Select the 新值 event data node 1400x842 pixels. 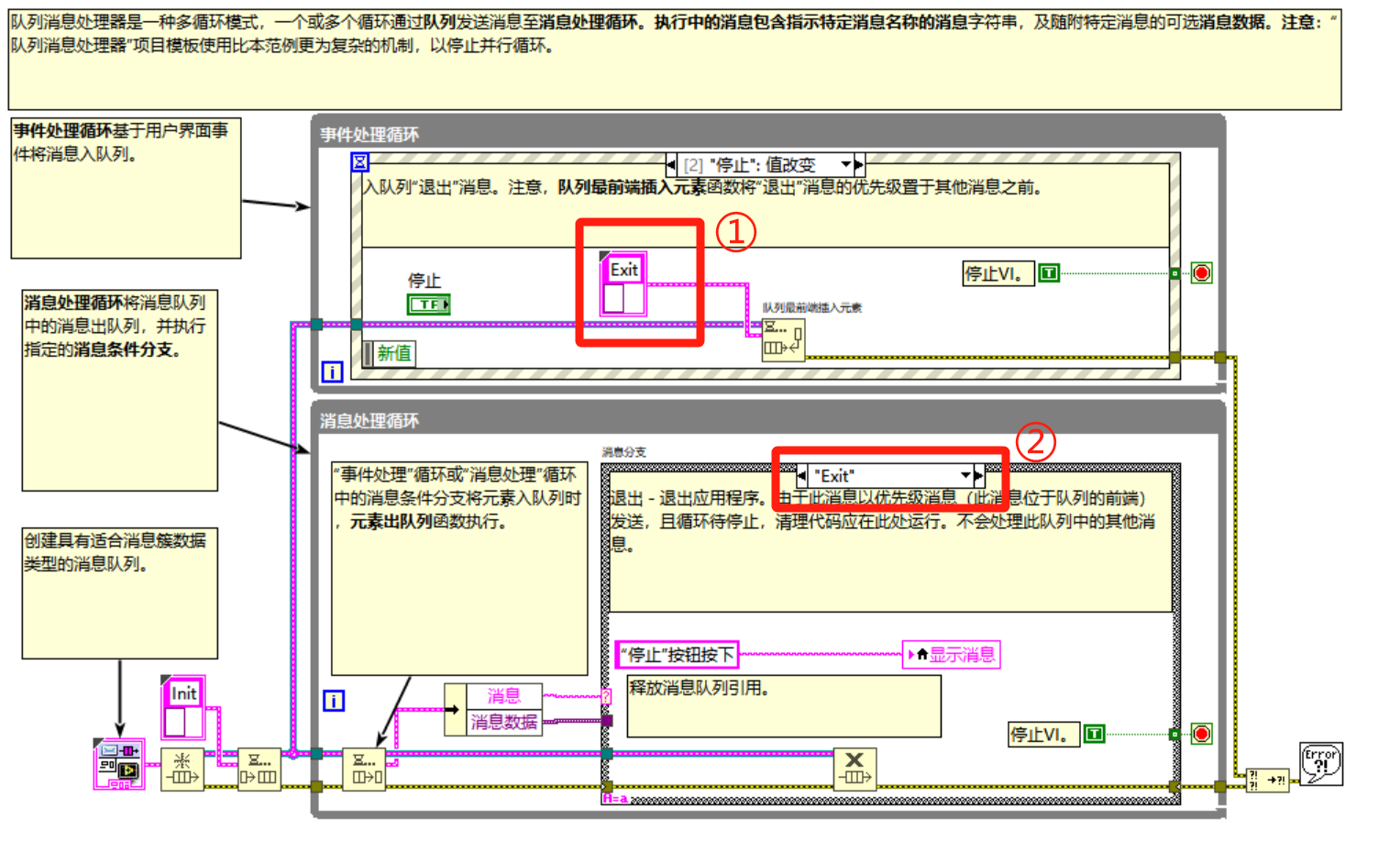[x=389, y=353]
